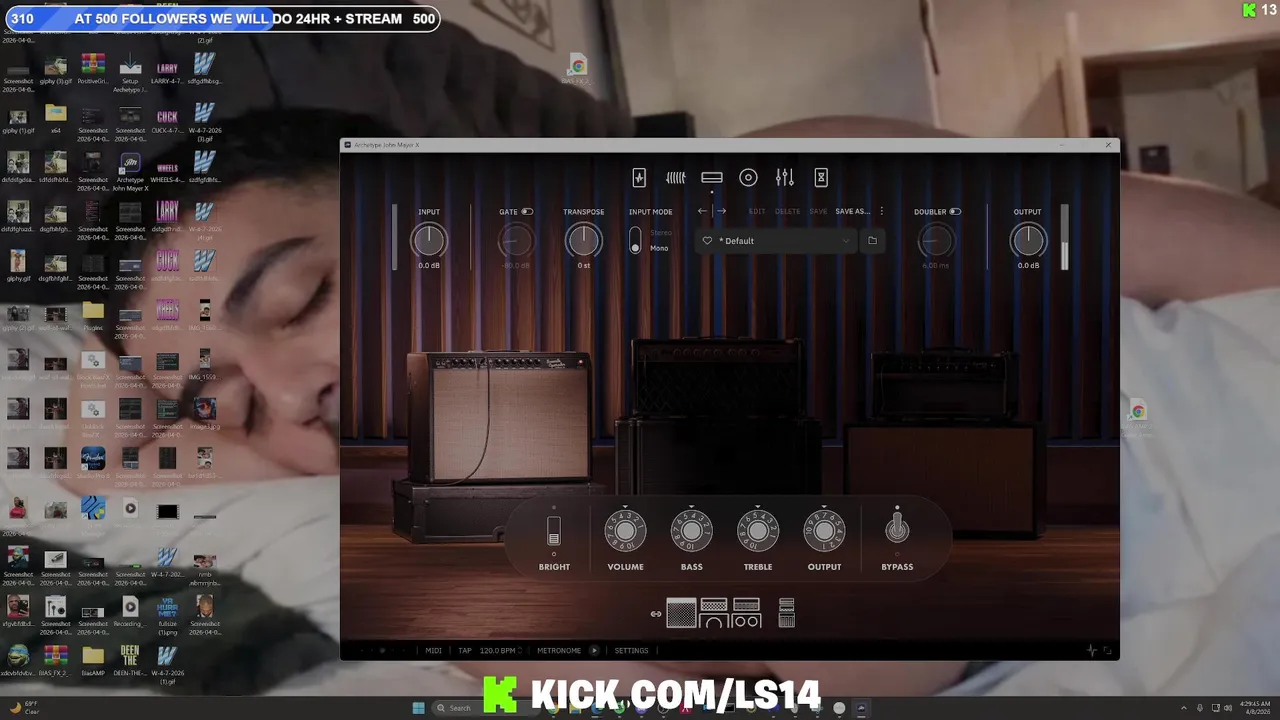Click the amp Output knob
Viewport: 1280px width, 720px height.
pyautogui.click(x=824, y=531)
